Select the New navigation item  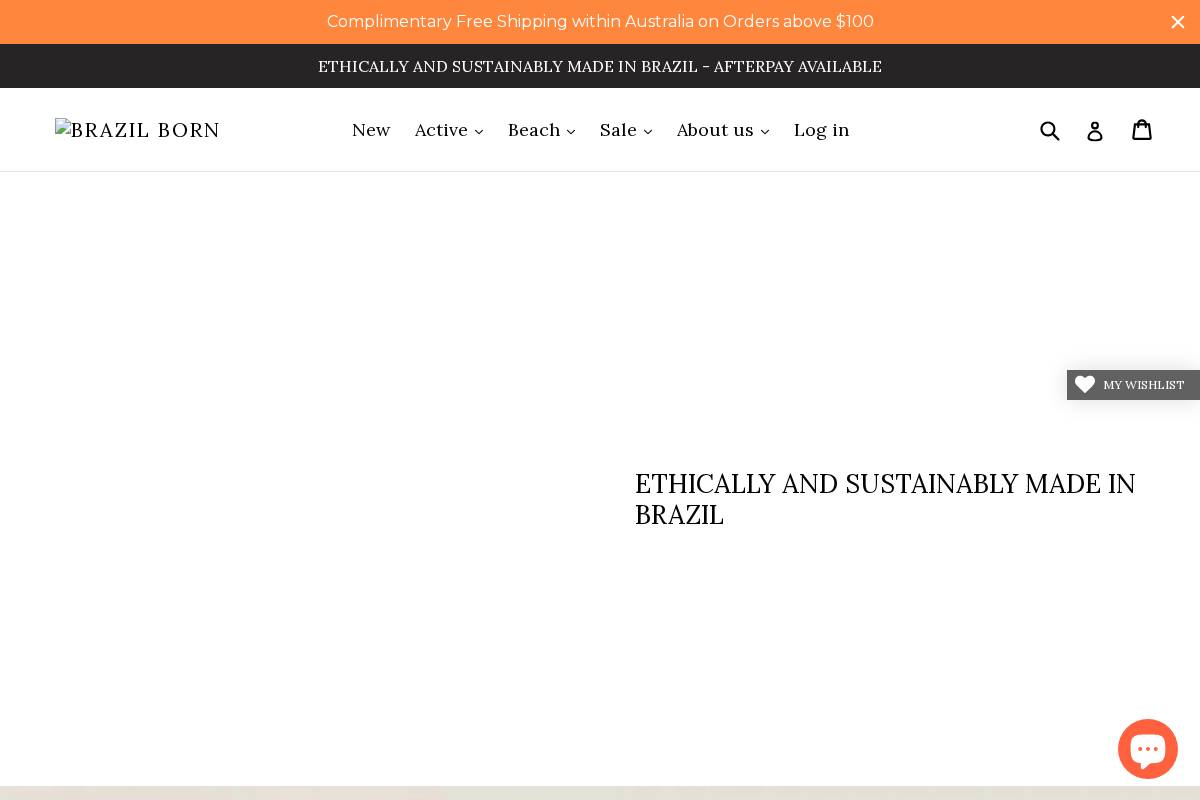coord(371,130)
